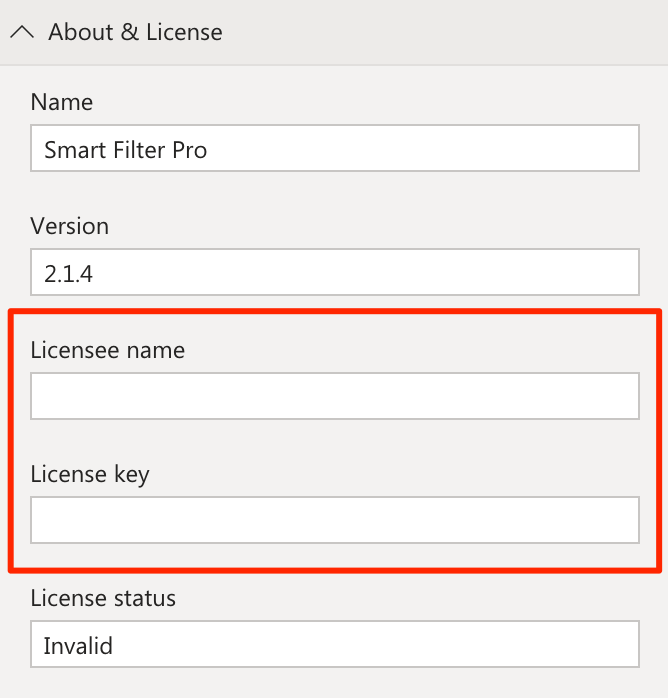Click the About & License header title
Image resolution: width=668 pixels, height=698 pixels.
[x=135, y=32]
